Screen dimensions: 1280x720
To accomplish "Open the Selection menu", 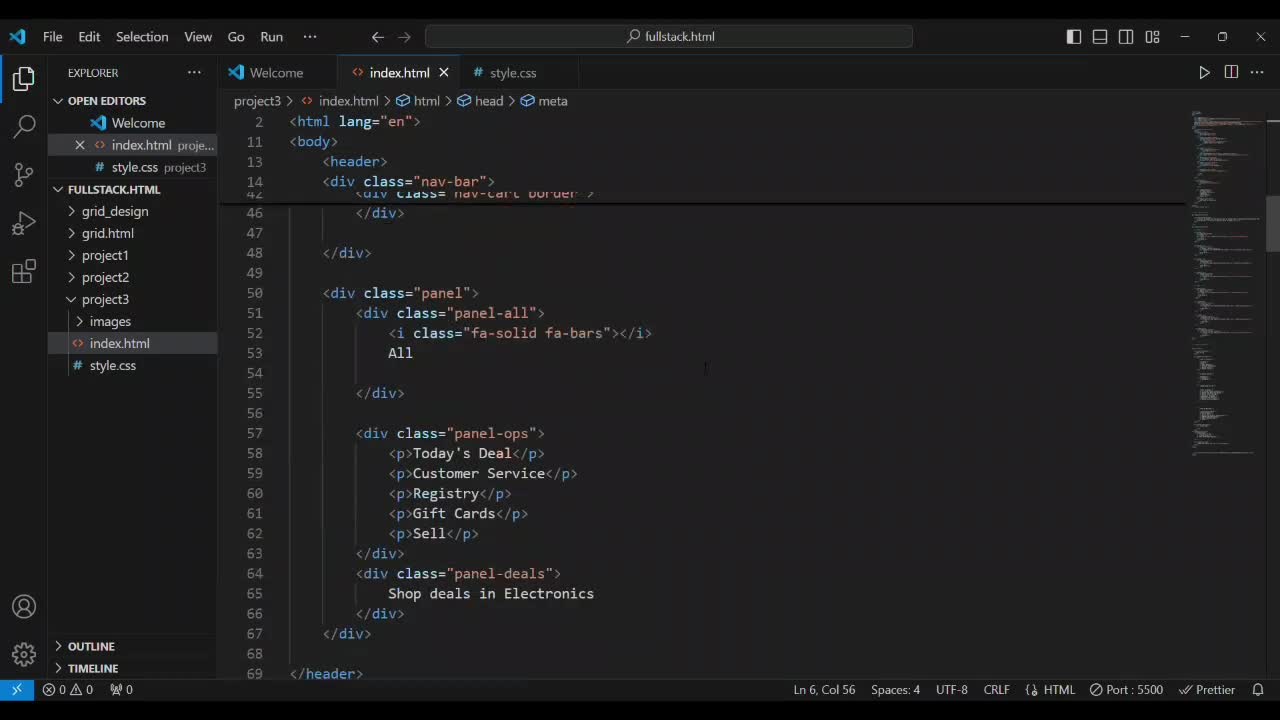I will point(142,37).
